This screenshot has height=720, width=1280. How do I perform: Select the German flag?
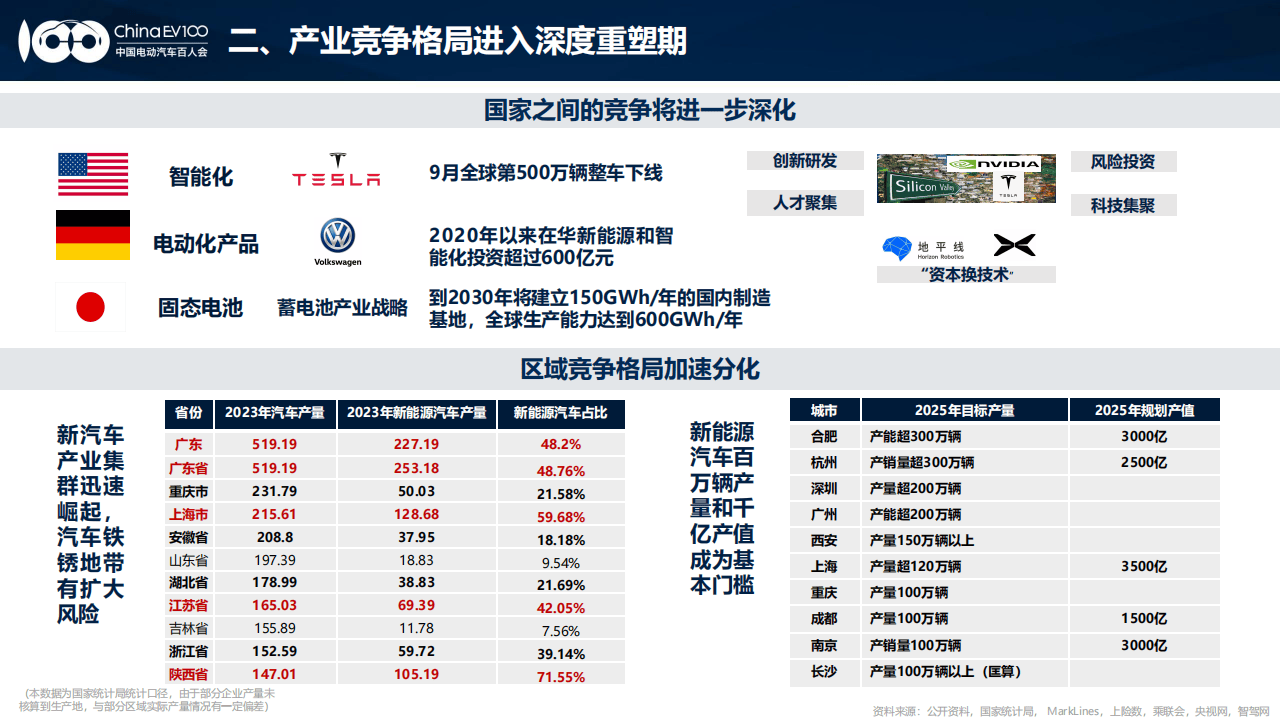[x=93, y=235]
